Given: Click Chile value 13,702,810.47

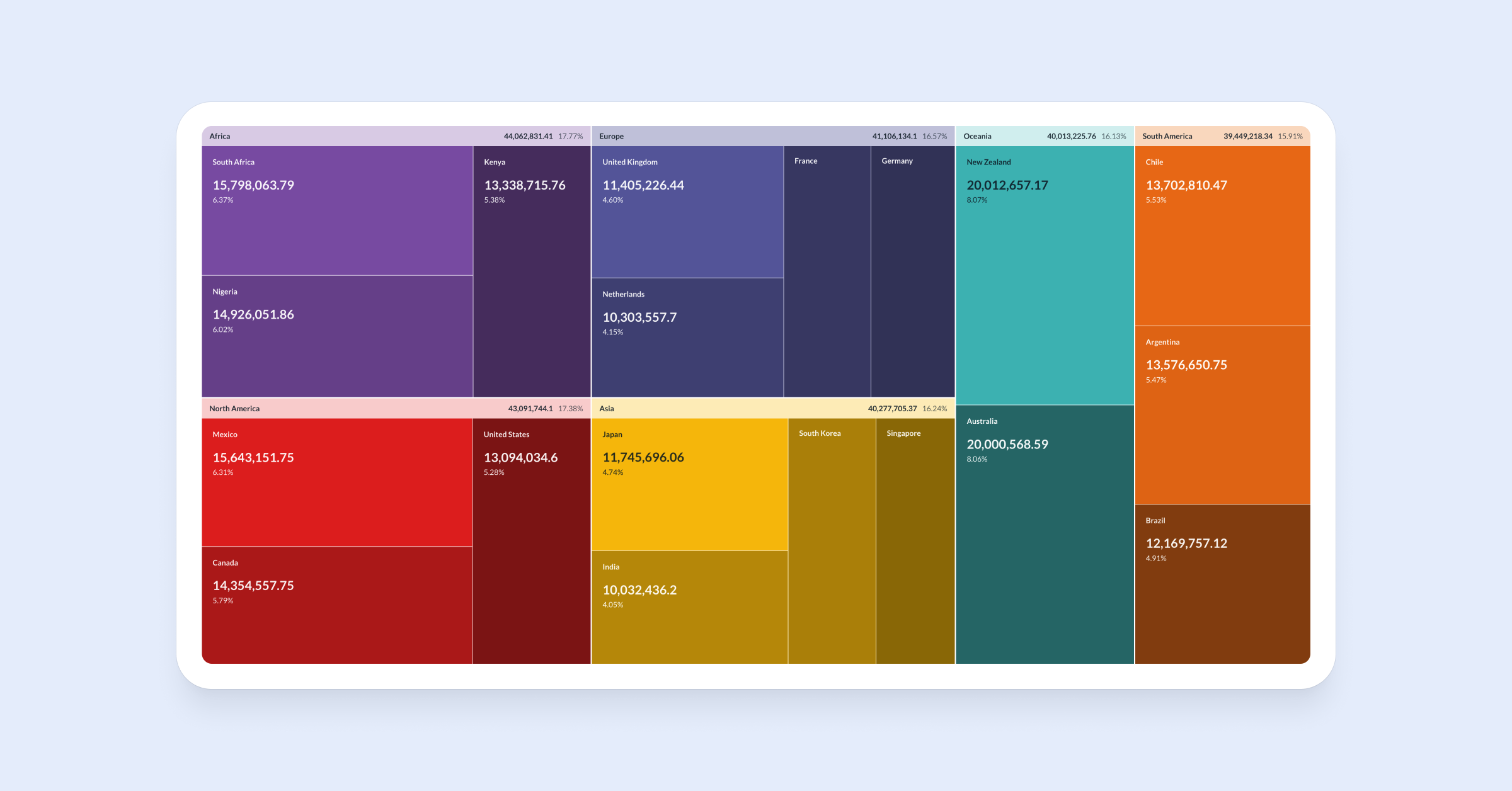Looking at the screenshot, I should tap(1186, 185).
